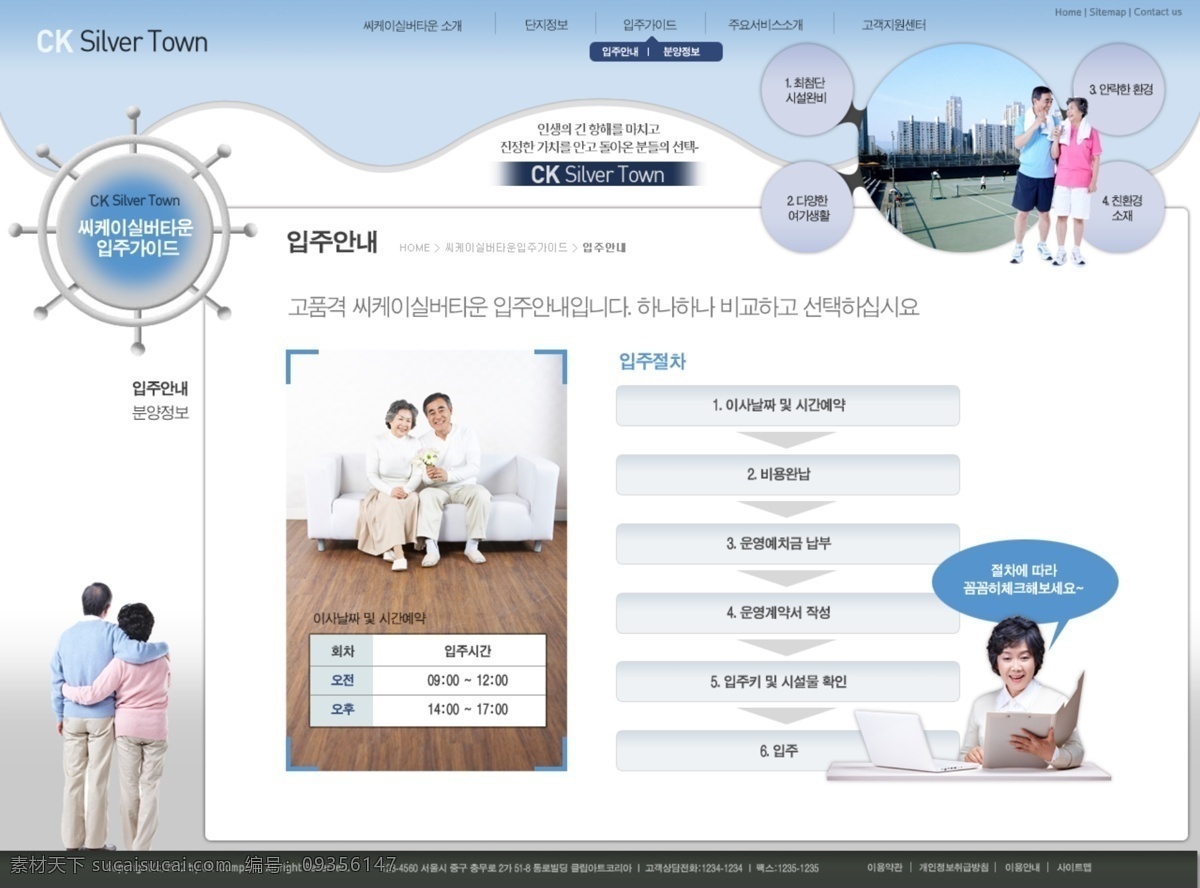Click the 입주시간 table header cell
This screenshot has width=1200, height=888.
point(460,651)
